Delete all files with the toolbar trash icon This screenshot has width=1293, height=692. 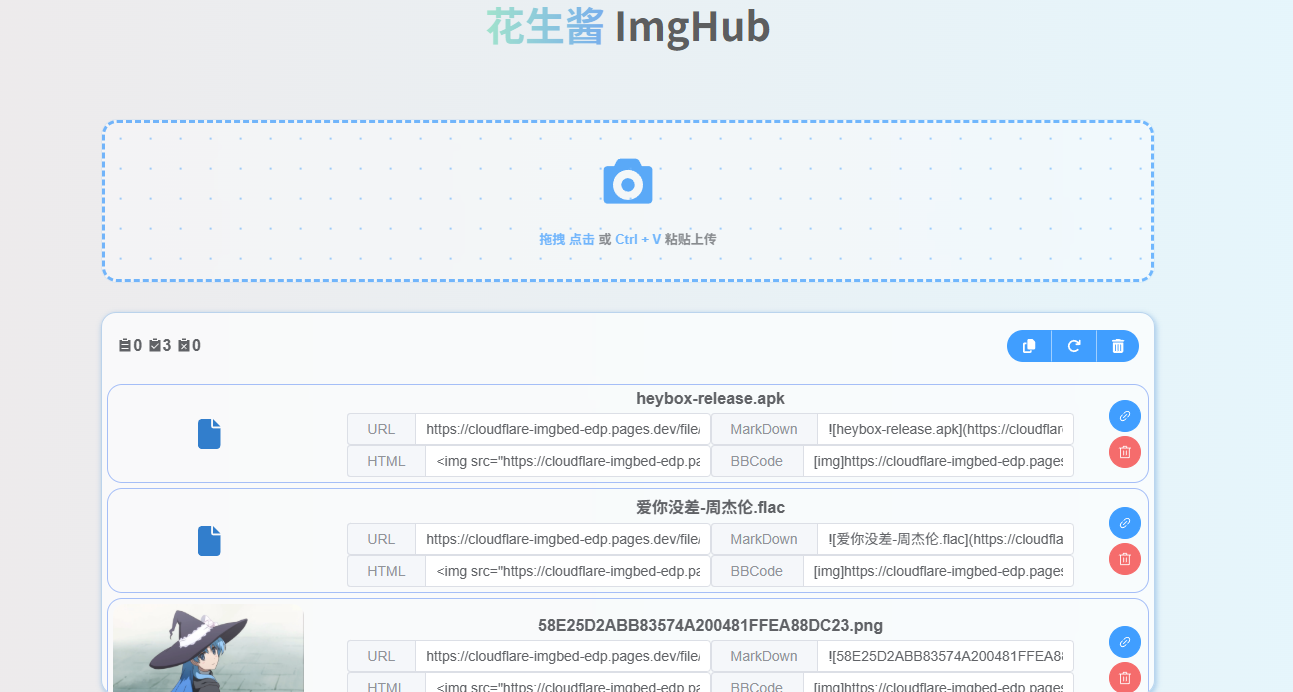(1117, 345)
